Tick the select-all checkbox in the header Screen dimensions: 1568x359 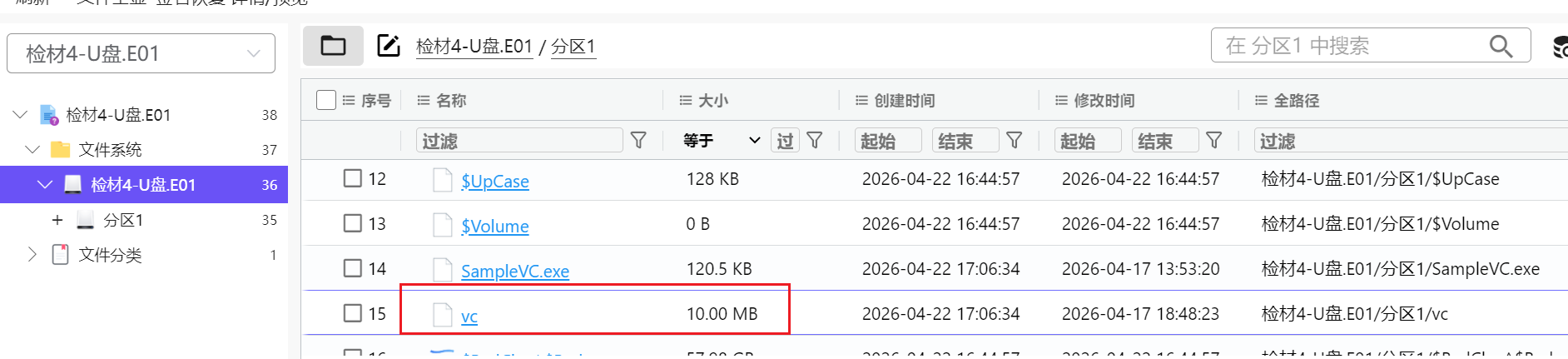point(326,100)
